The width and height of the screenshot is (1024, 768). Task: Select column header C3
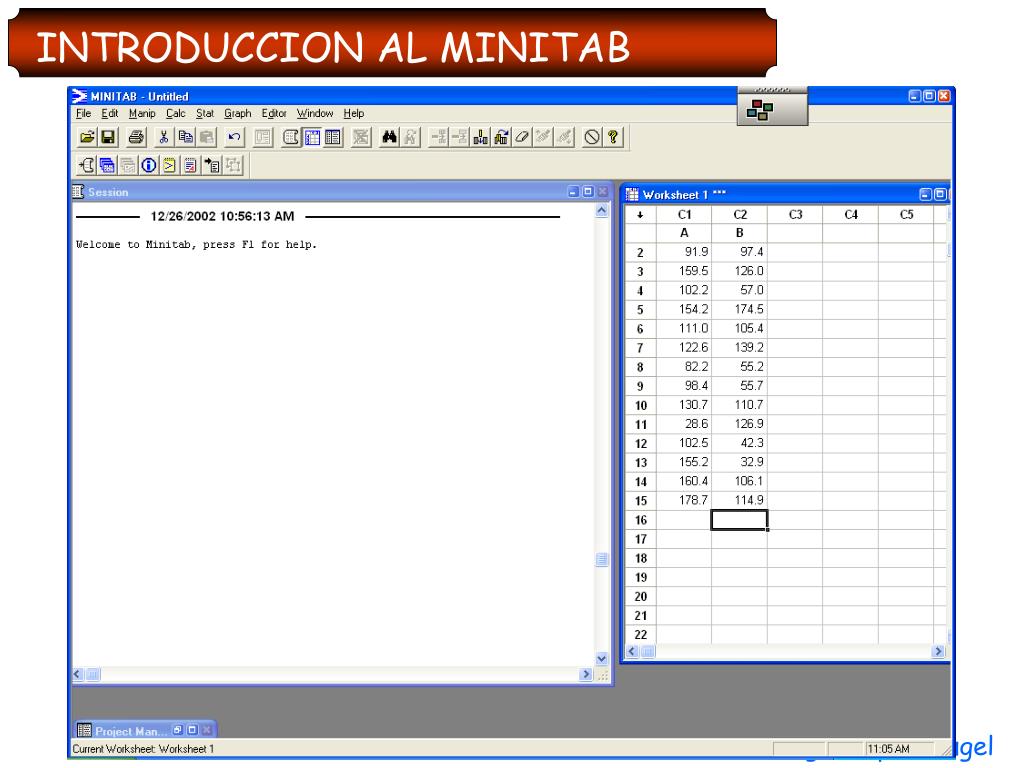[x=795, y=215]
